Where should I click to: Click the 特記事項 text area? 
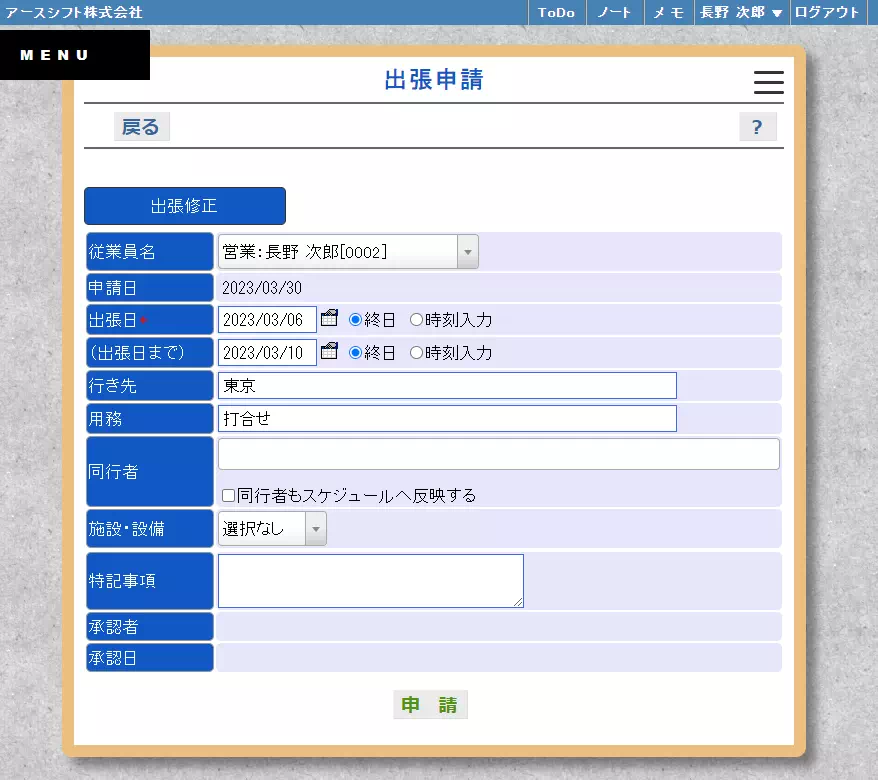(x=370, y=580)
